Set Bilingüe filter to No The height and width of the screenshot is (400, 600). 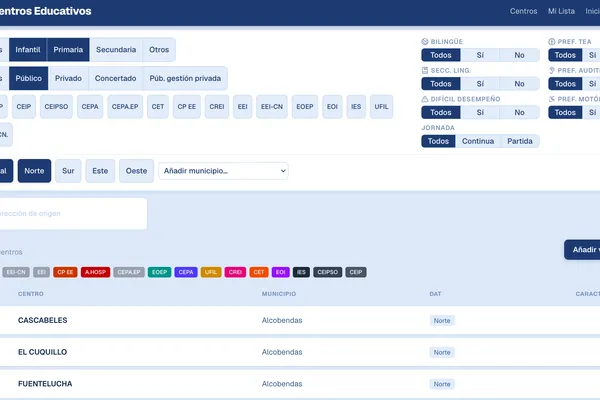519,55
